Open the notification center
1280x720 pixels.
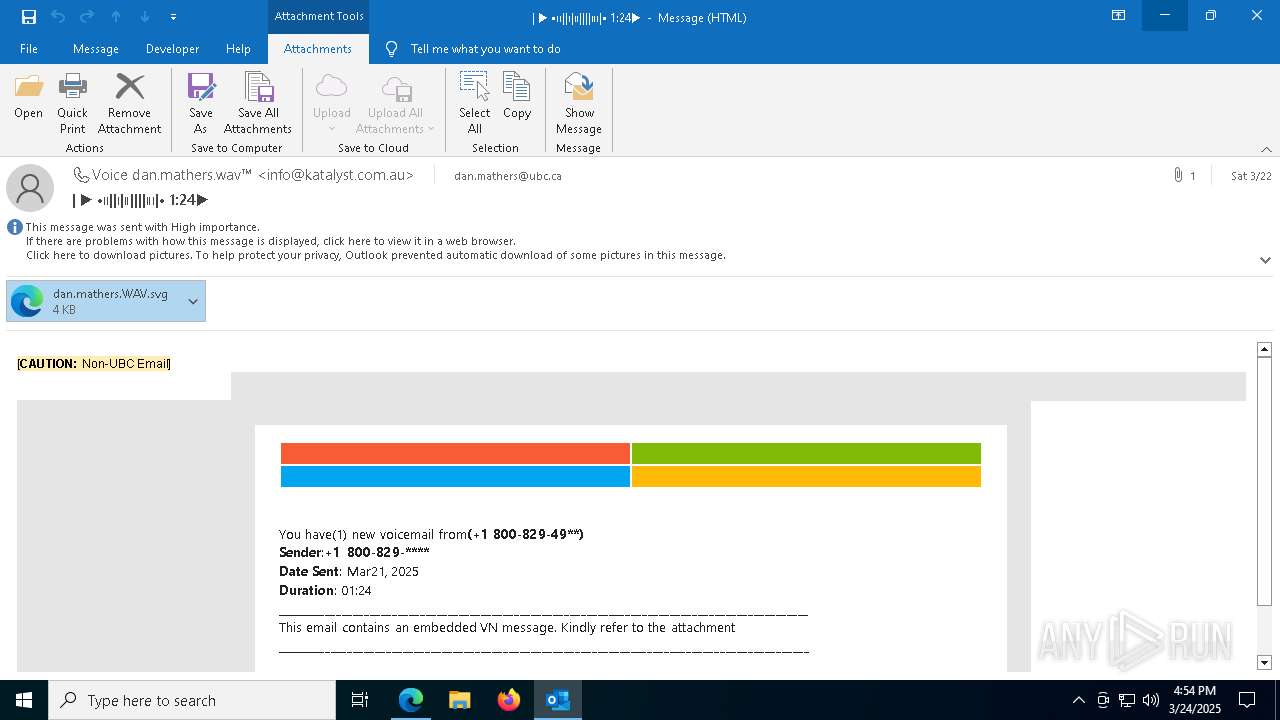coord(1247,700)
